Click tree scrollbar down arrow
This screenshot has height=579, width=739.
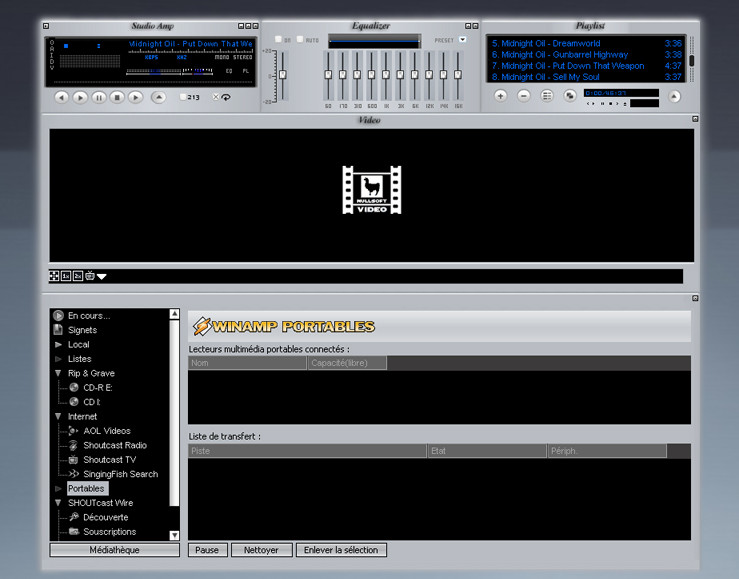point(174,535)
